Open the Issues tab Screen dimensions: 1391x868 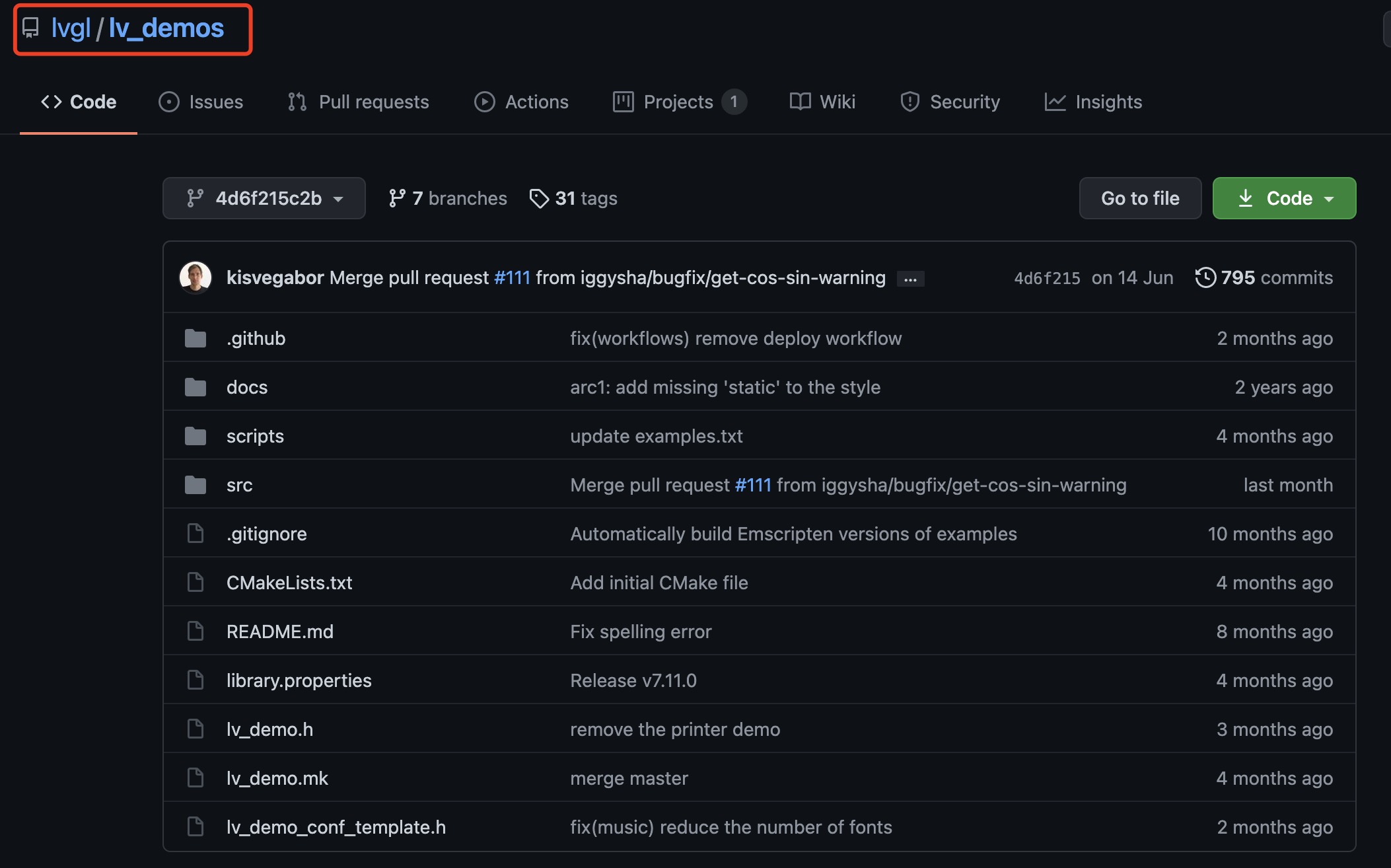click(x=201, y=102)
